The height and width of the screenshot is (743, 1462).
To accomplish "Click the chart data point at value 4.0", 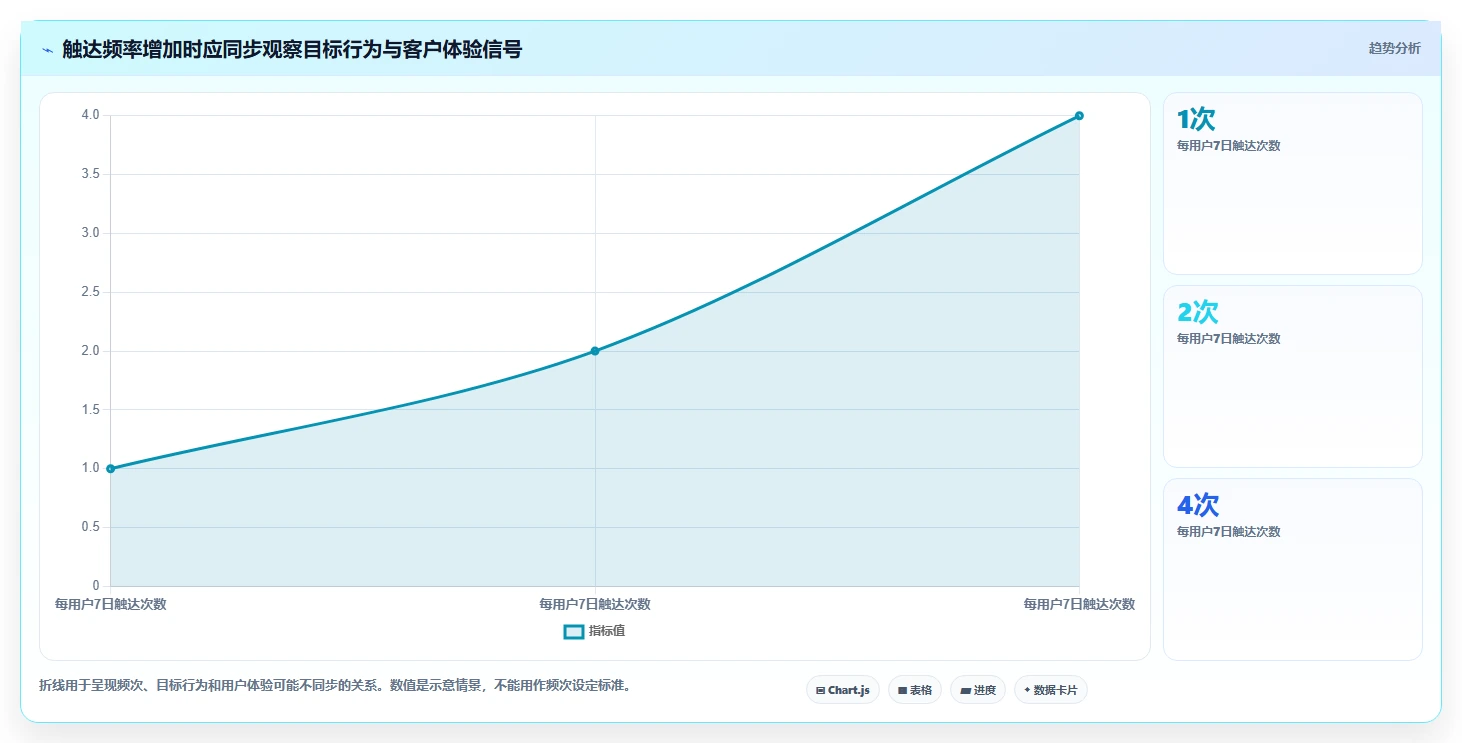I will click(1079, 115).
